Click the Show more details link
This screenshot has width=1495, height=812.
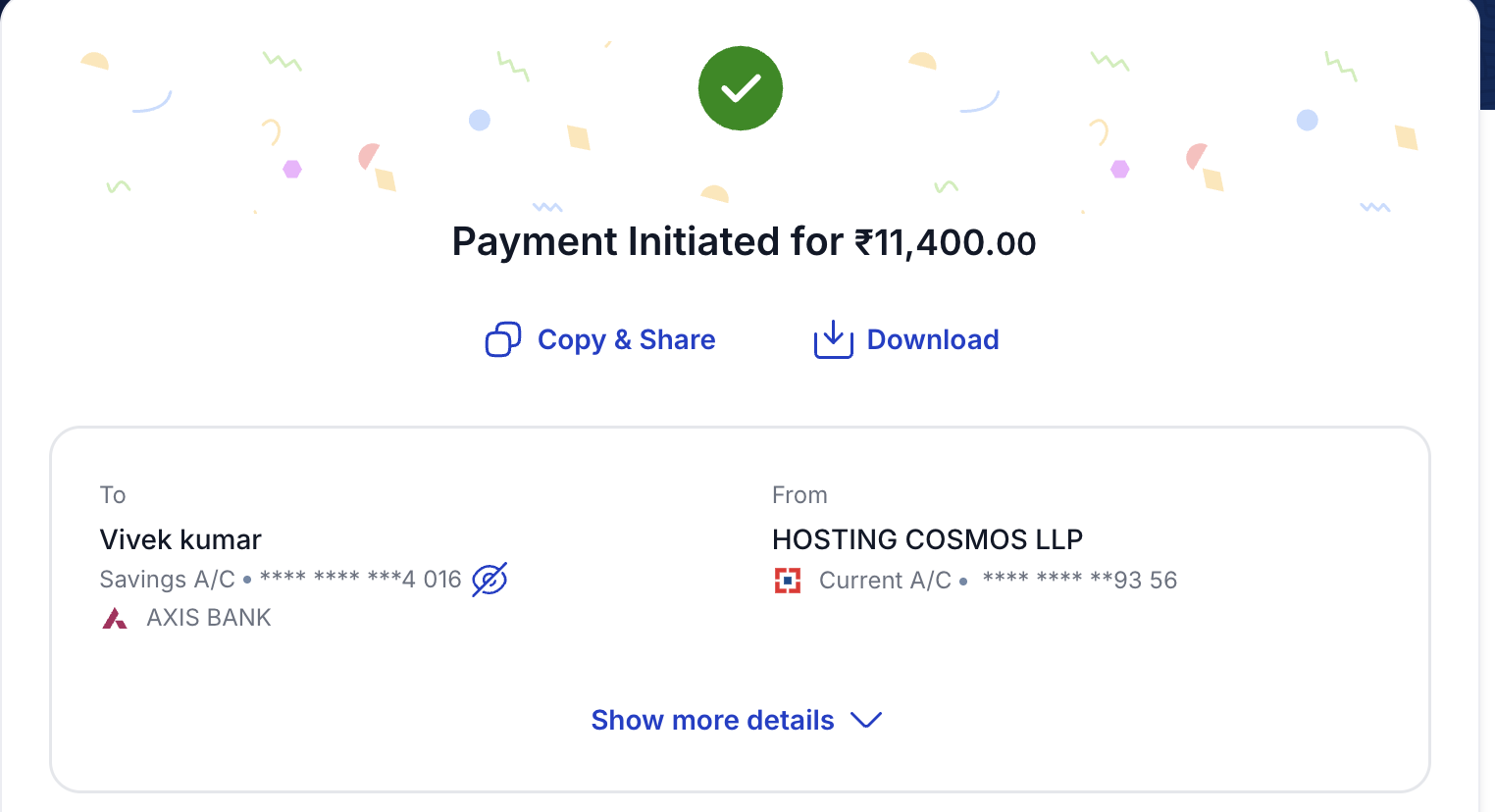(x=712, y=720)
